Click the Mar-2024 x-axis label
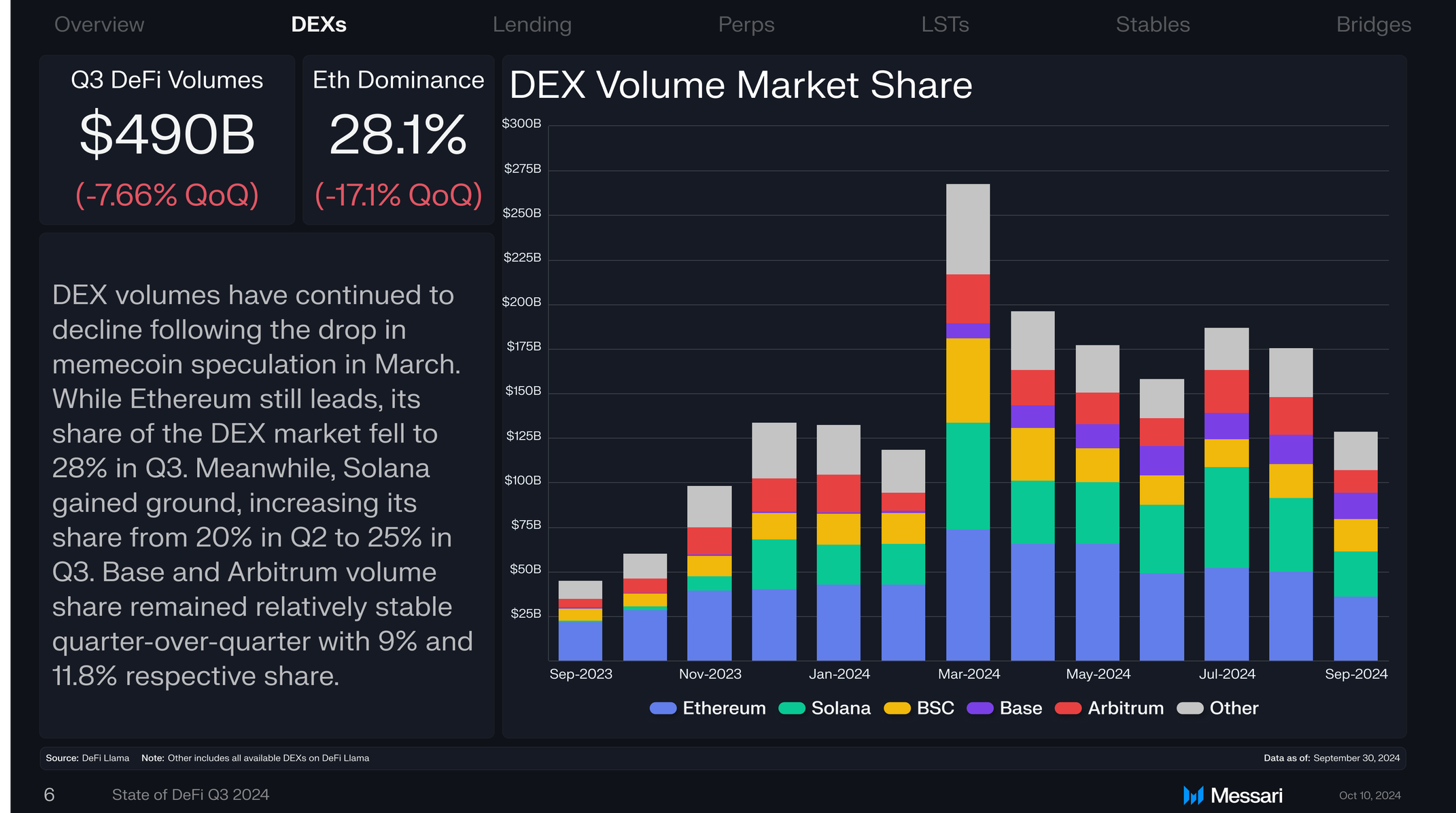Image resolution: width=1456 pixels, height=813 pixels. pos(969,674)
